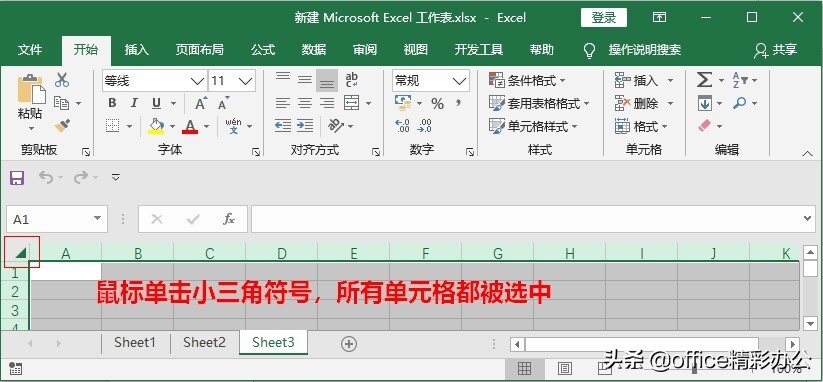
Task: Click Clear eraser icon
Action: click(x=705, y=126)
